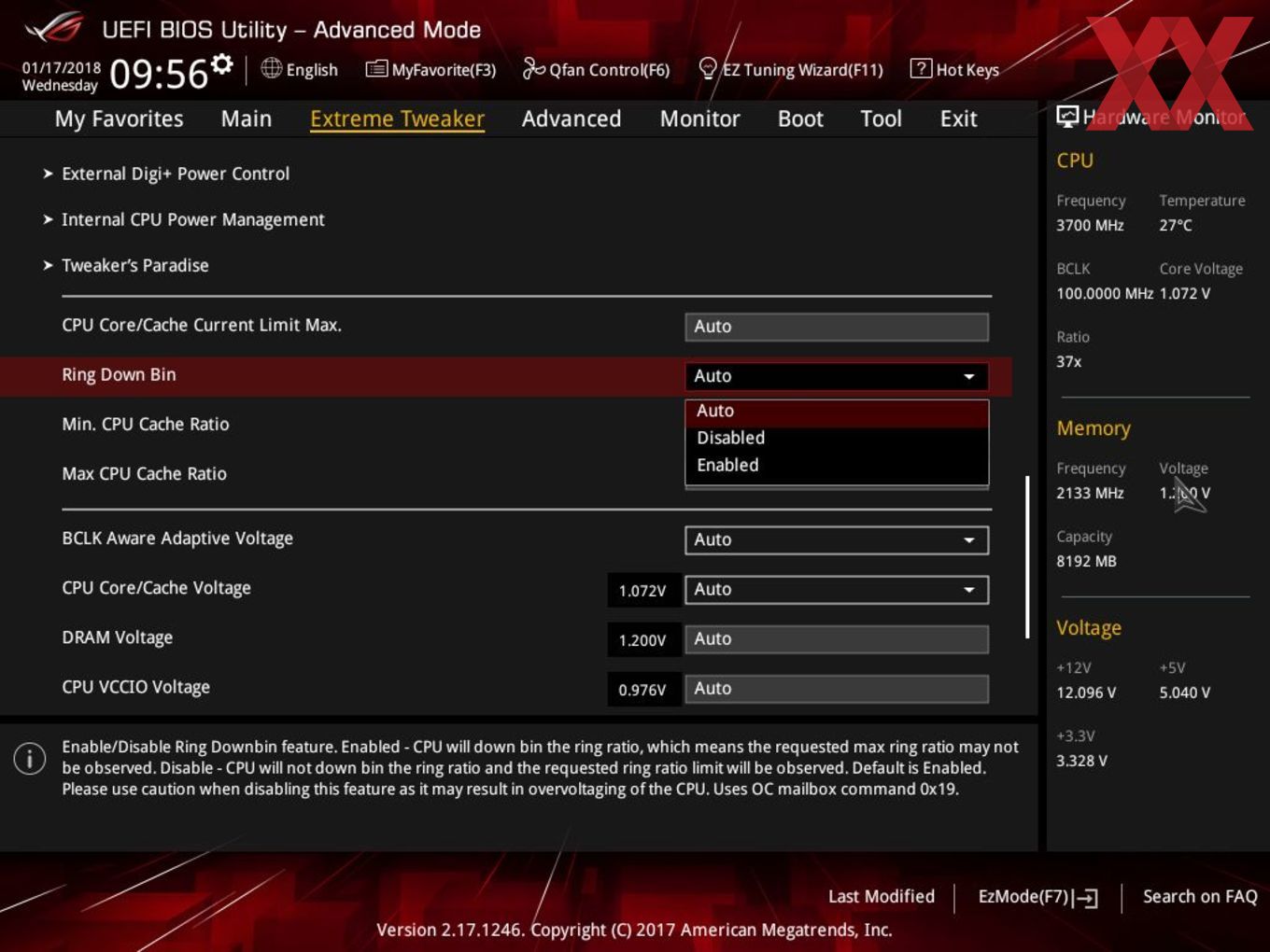Open BCLK Aware Adaptive Voltage dropdown
Image resolution: width=1270 pixels, height=952 pixels.
coord(837,539)
